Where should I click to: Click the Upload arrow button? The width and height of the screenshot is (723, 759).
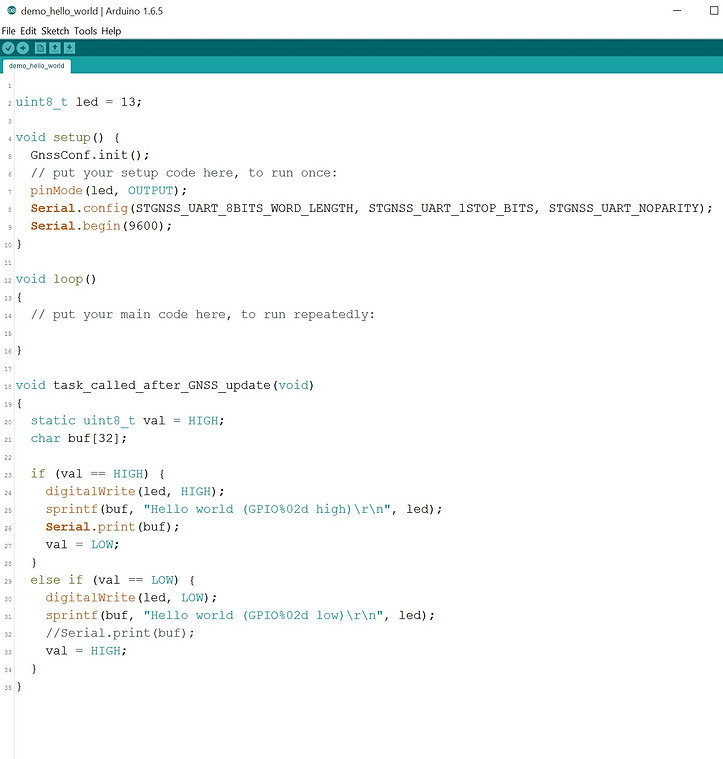pyautogui.click(x=23, y=48)
